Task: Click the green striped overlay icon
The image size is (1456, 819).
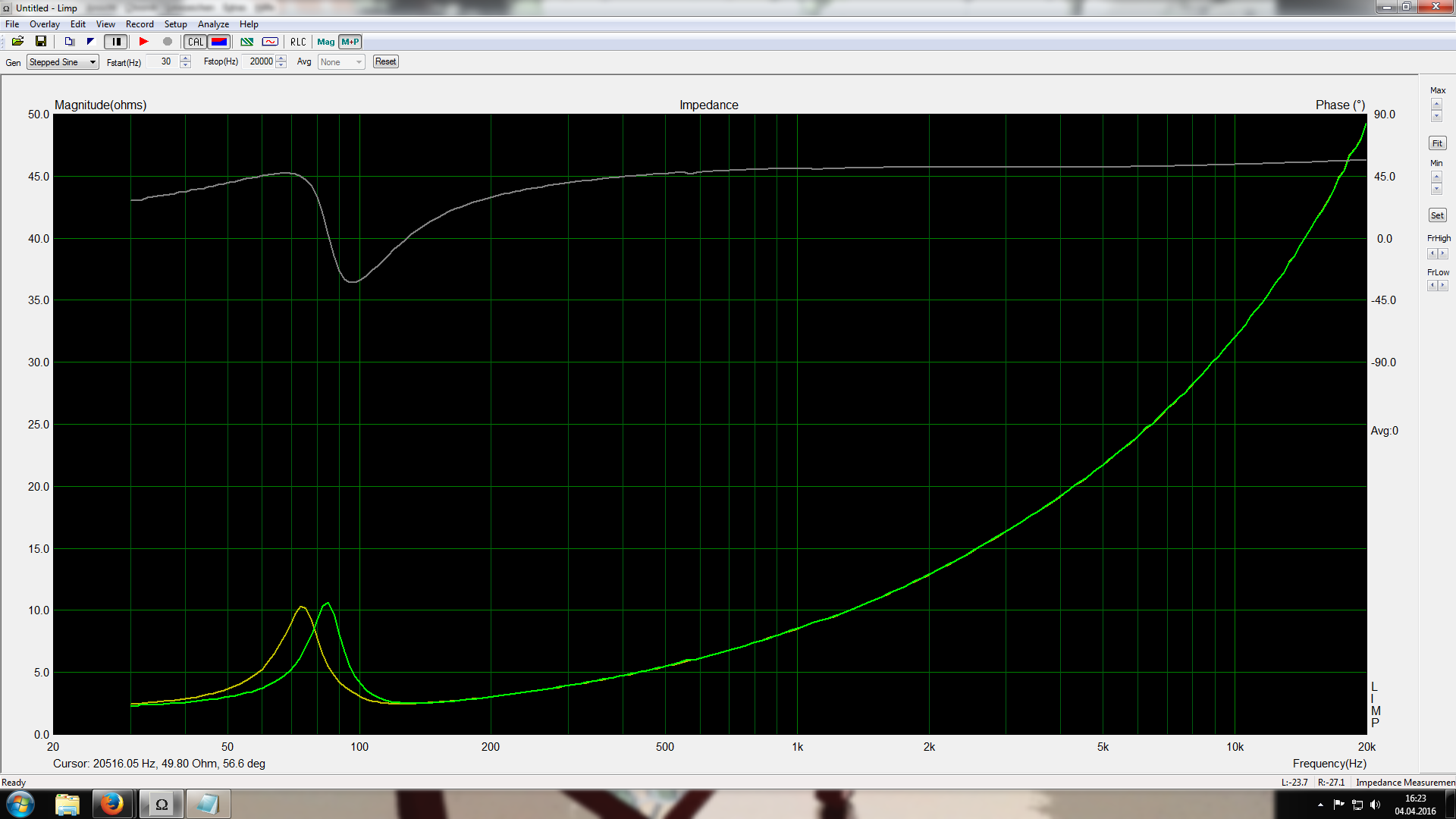Action: point(246,42)
